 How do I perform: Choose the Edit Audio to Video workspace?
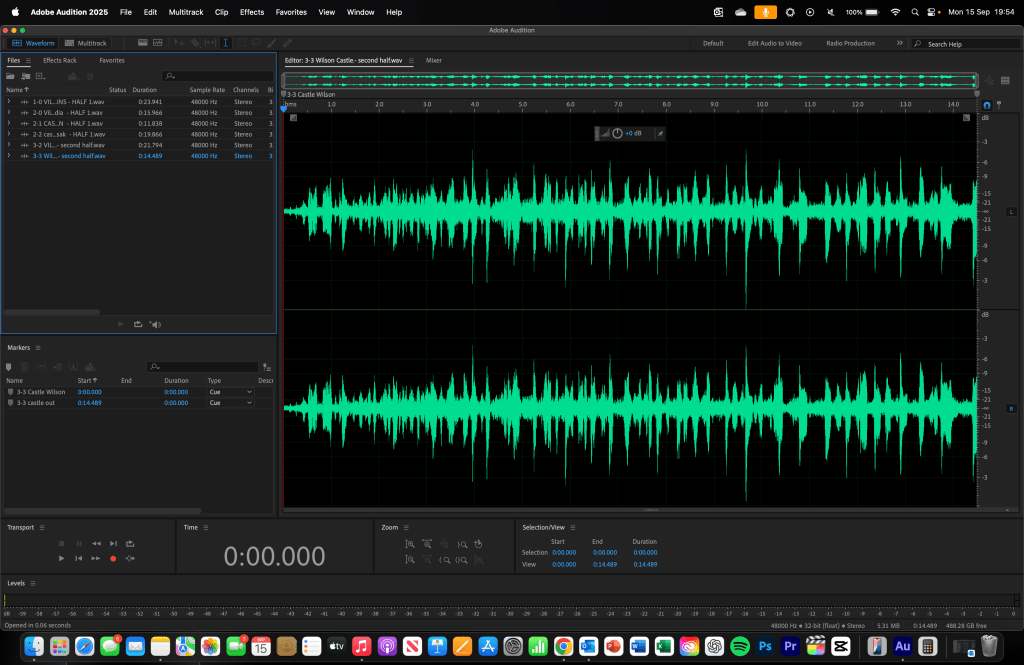[774, 43]
